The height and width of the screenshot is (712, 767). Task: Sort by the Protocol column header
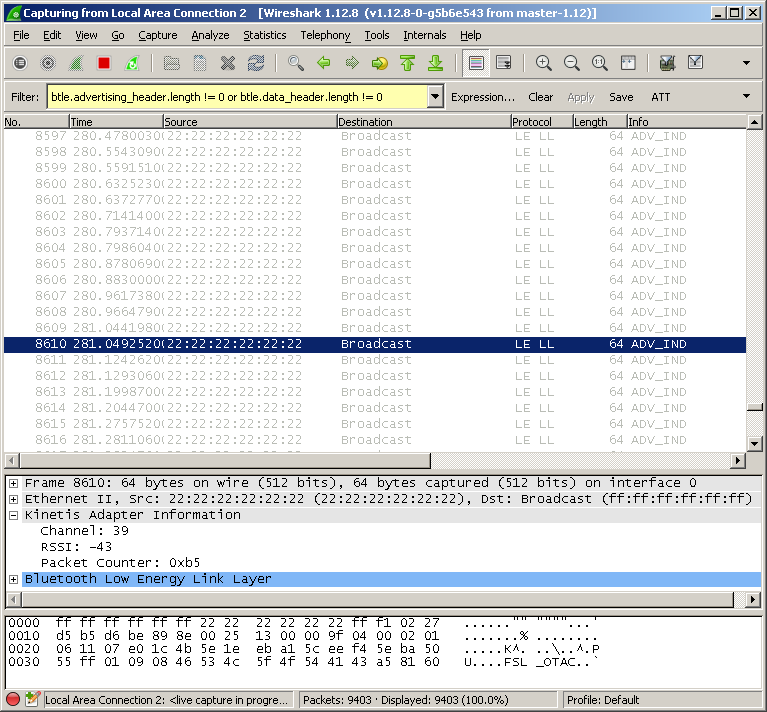541,122
